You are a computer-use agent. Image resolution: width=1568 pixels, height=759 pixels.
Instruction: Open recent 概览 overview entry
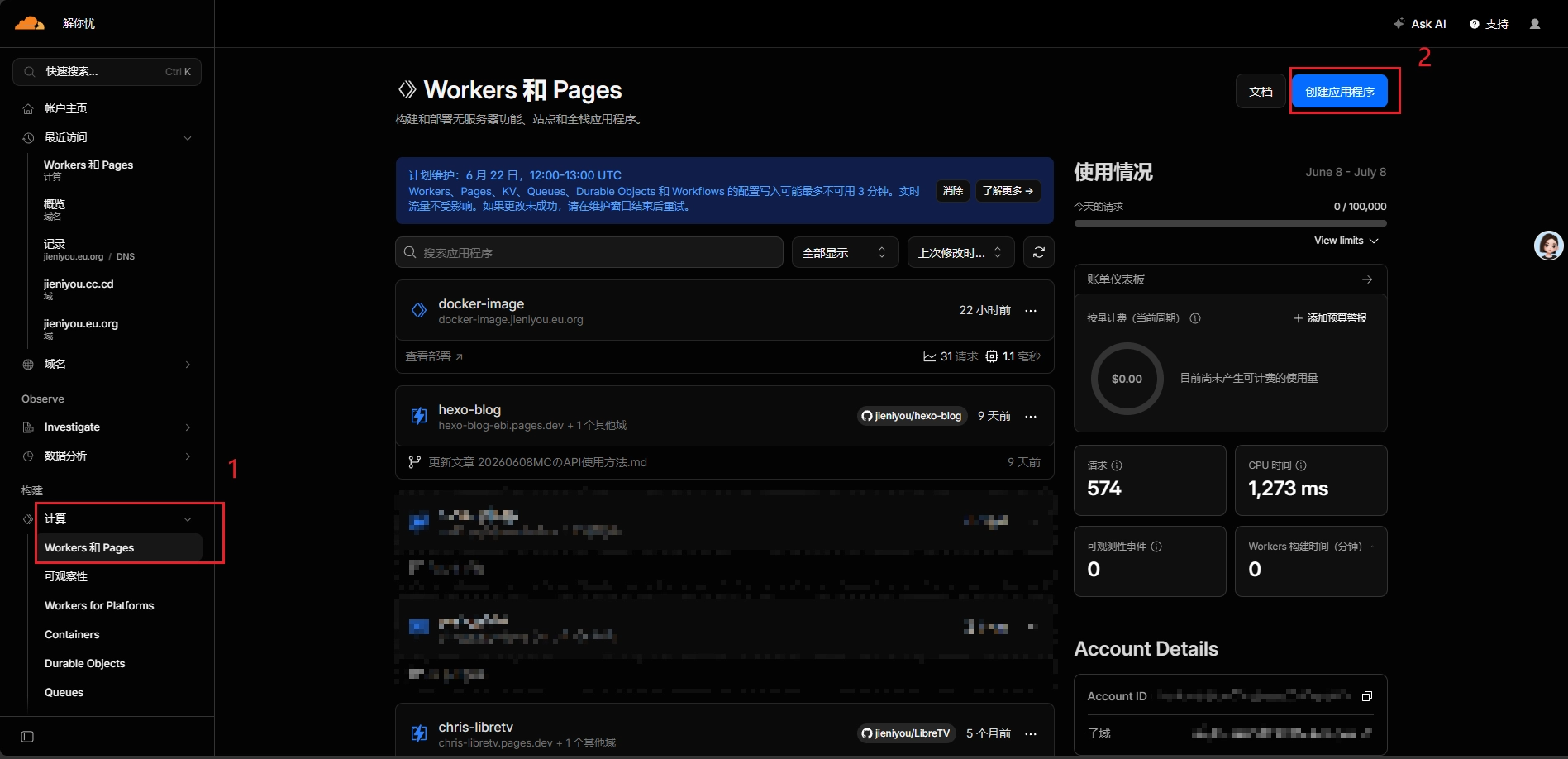[55, 210]
